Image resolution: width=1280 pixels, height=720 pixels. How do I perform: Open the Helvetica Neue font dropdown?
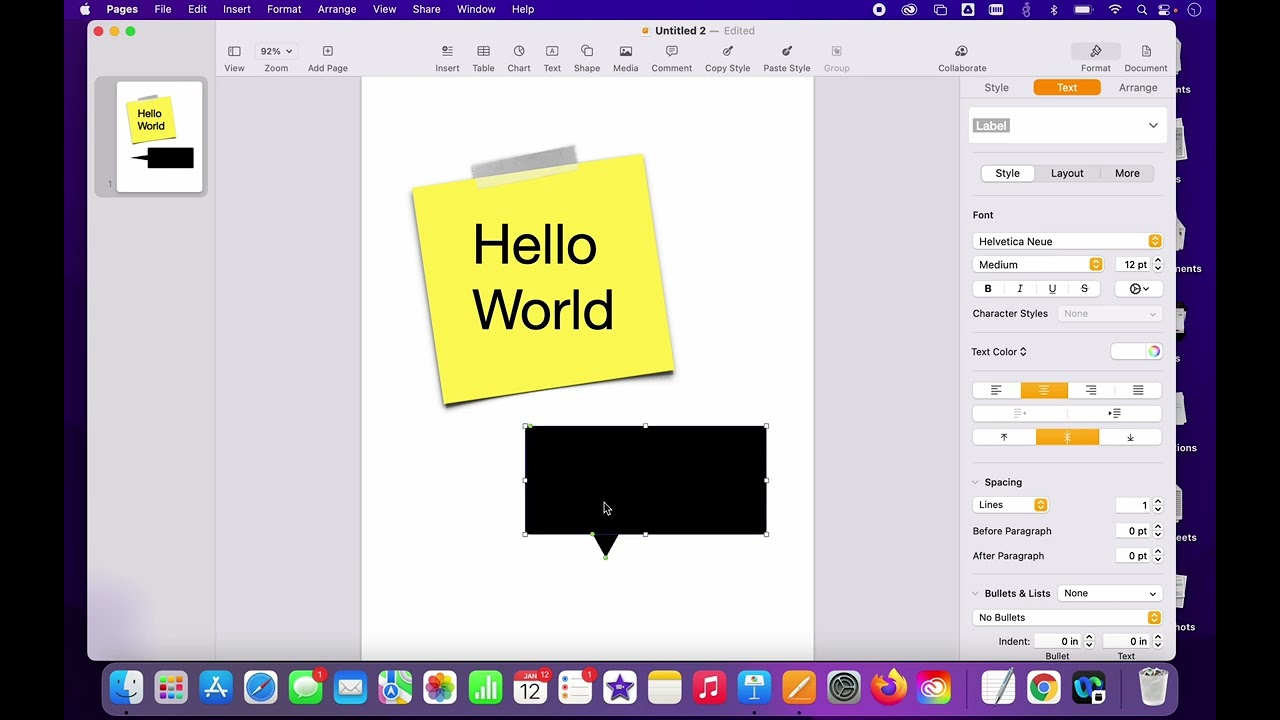pyautogui.click(x=1067, y=241)
